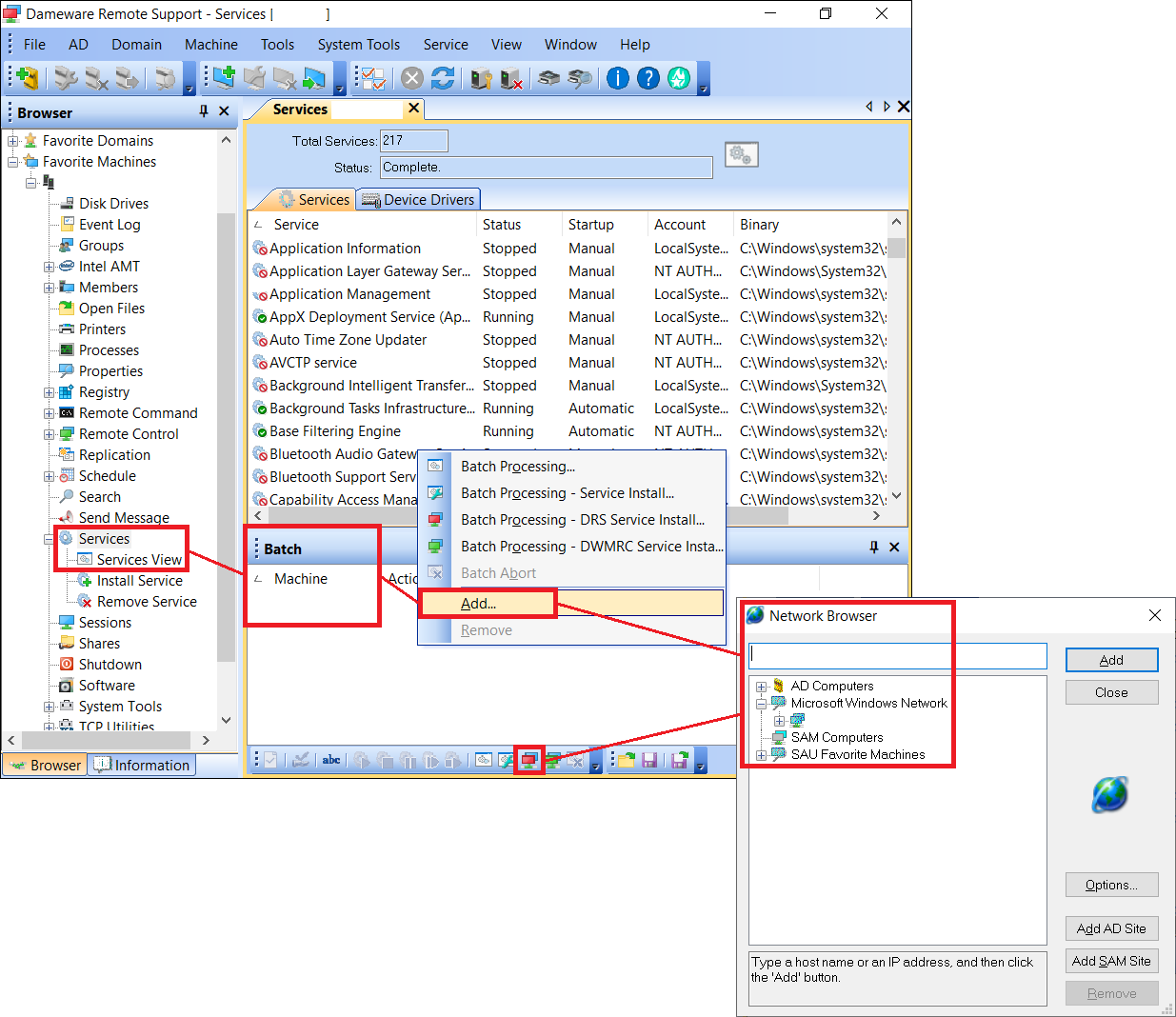The width and height of the screenshot is (1176, 1017).
Task: Click the hostname input field in Network Browser
Action: click(896, 655)
